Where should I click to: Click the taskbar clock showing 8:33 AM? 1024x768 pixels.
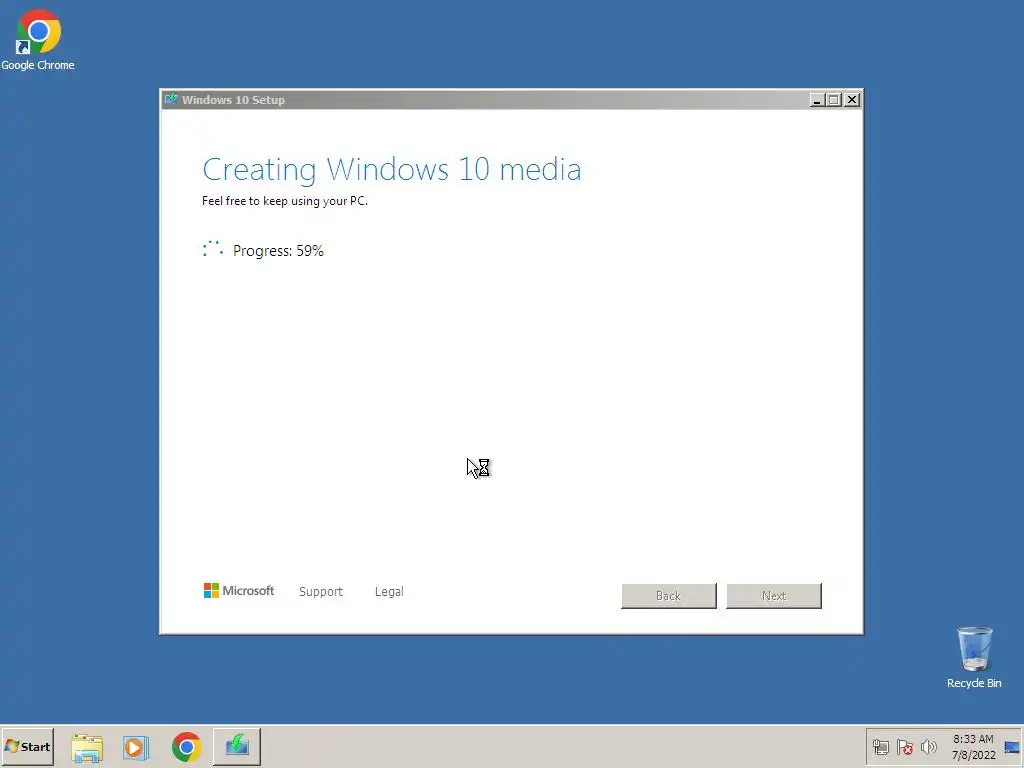(x=973, y=747)
